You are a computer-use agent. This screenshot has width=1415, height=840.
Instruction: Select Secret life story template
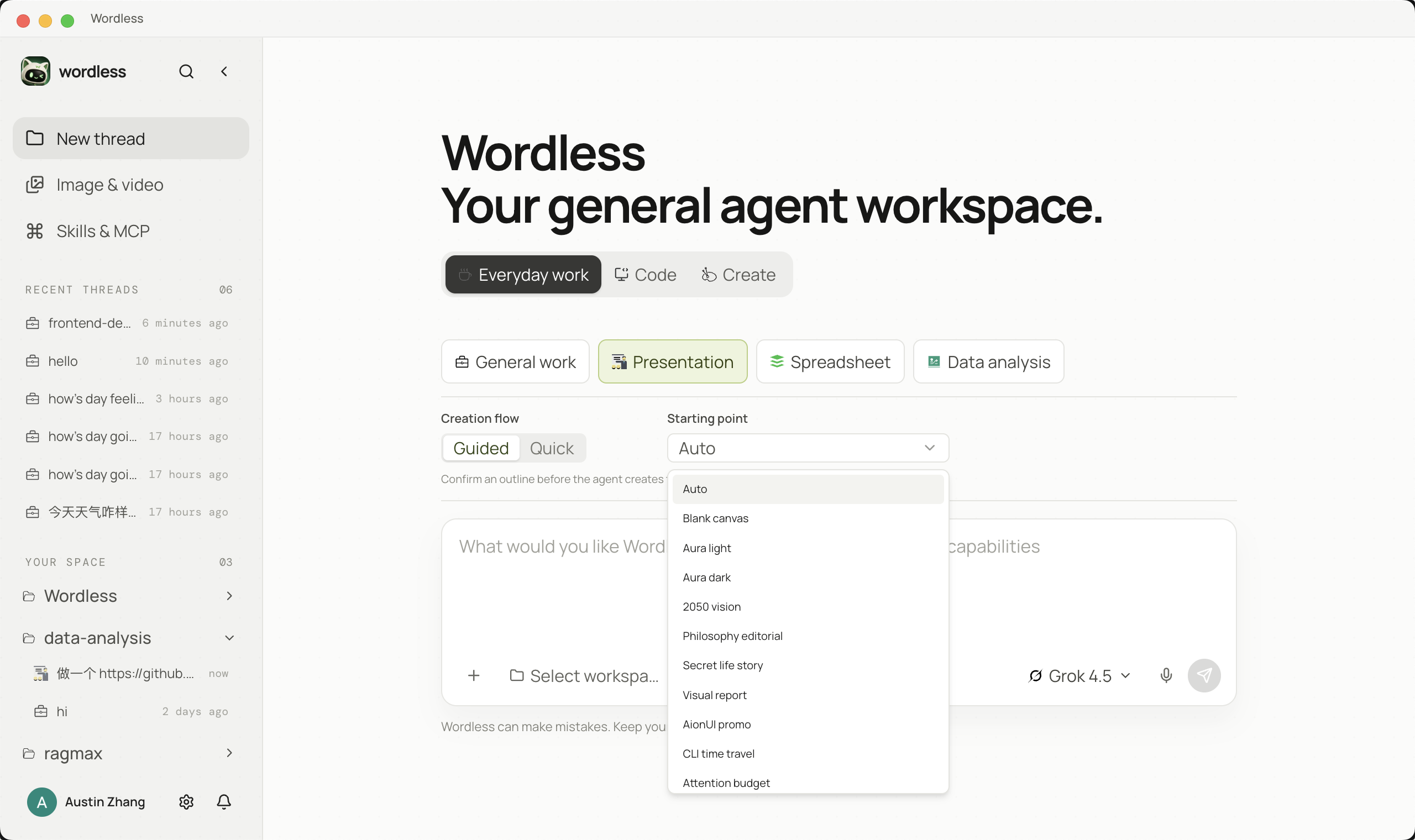point(808,666)
